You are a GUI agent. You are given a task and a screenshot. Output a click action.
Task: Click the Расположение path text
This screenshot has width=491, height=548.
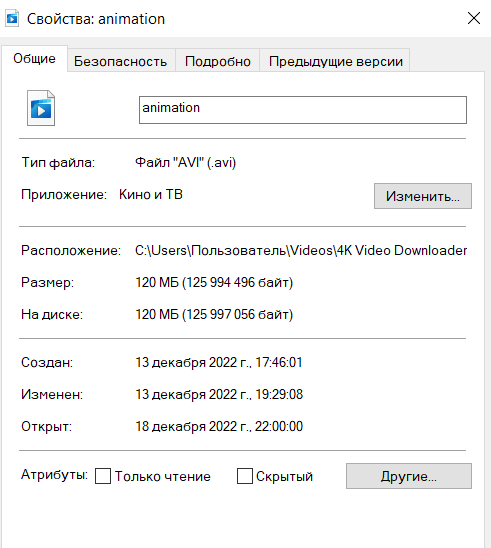click(x=301, y=250)
